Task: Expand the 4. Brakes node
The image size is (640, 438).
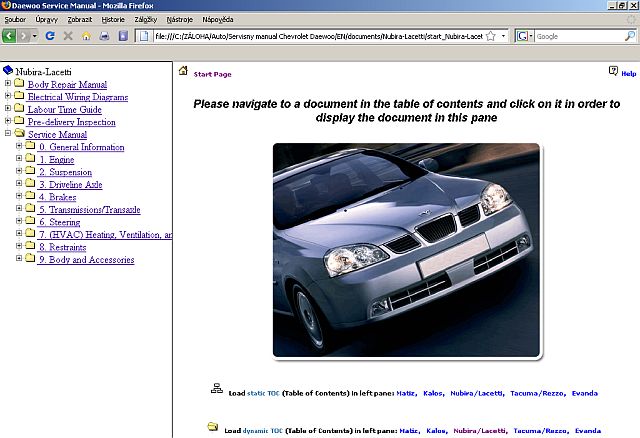Action: pos(19,196)
